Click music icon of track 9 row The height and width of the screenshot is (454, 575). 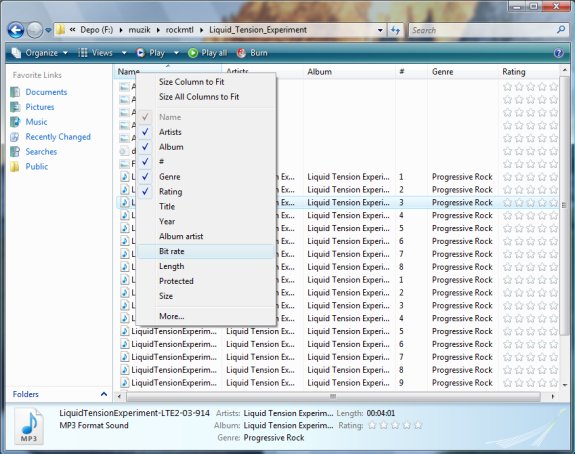tap(125, 383)
